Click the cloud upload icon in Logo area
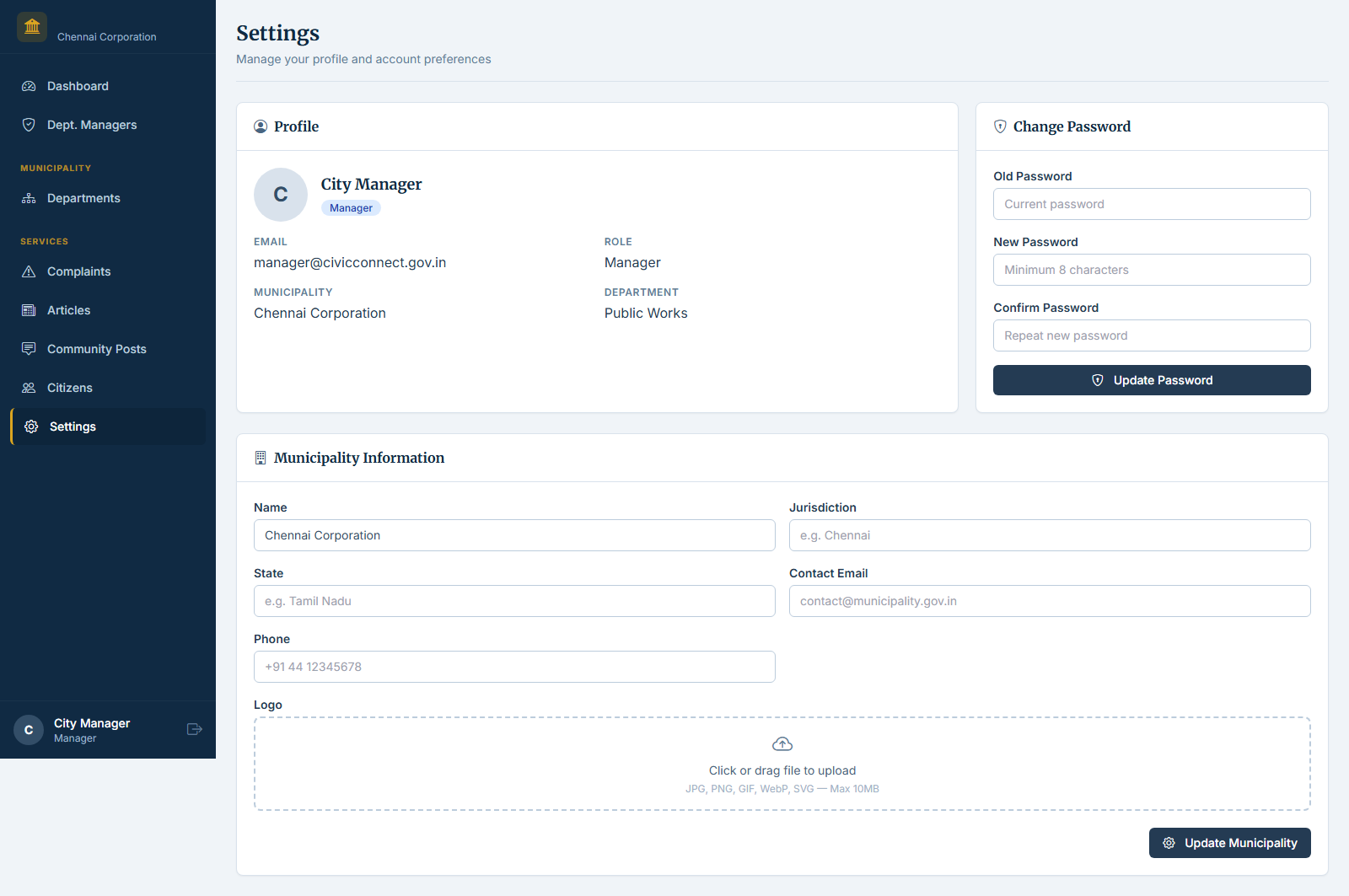 click(x=782, y=743)
